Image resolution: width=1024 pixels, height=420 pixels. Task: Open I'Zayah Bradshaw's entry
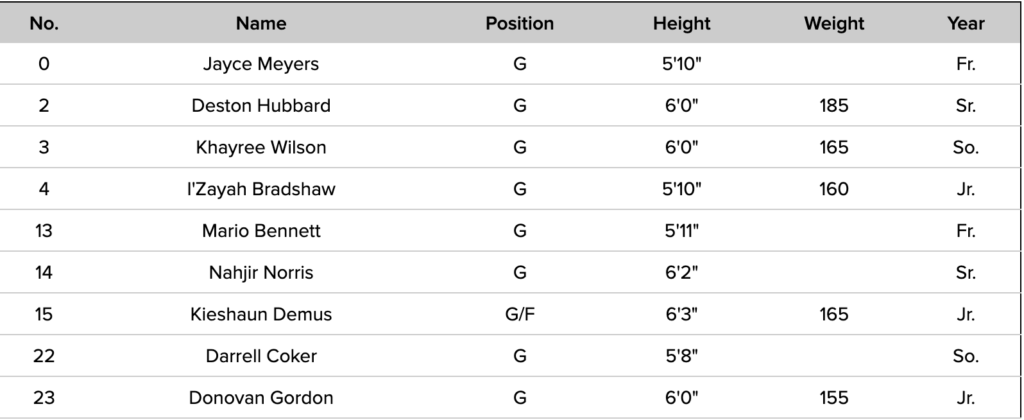(x=261, y=189)
